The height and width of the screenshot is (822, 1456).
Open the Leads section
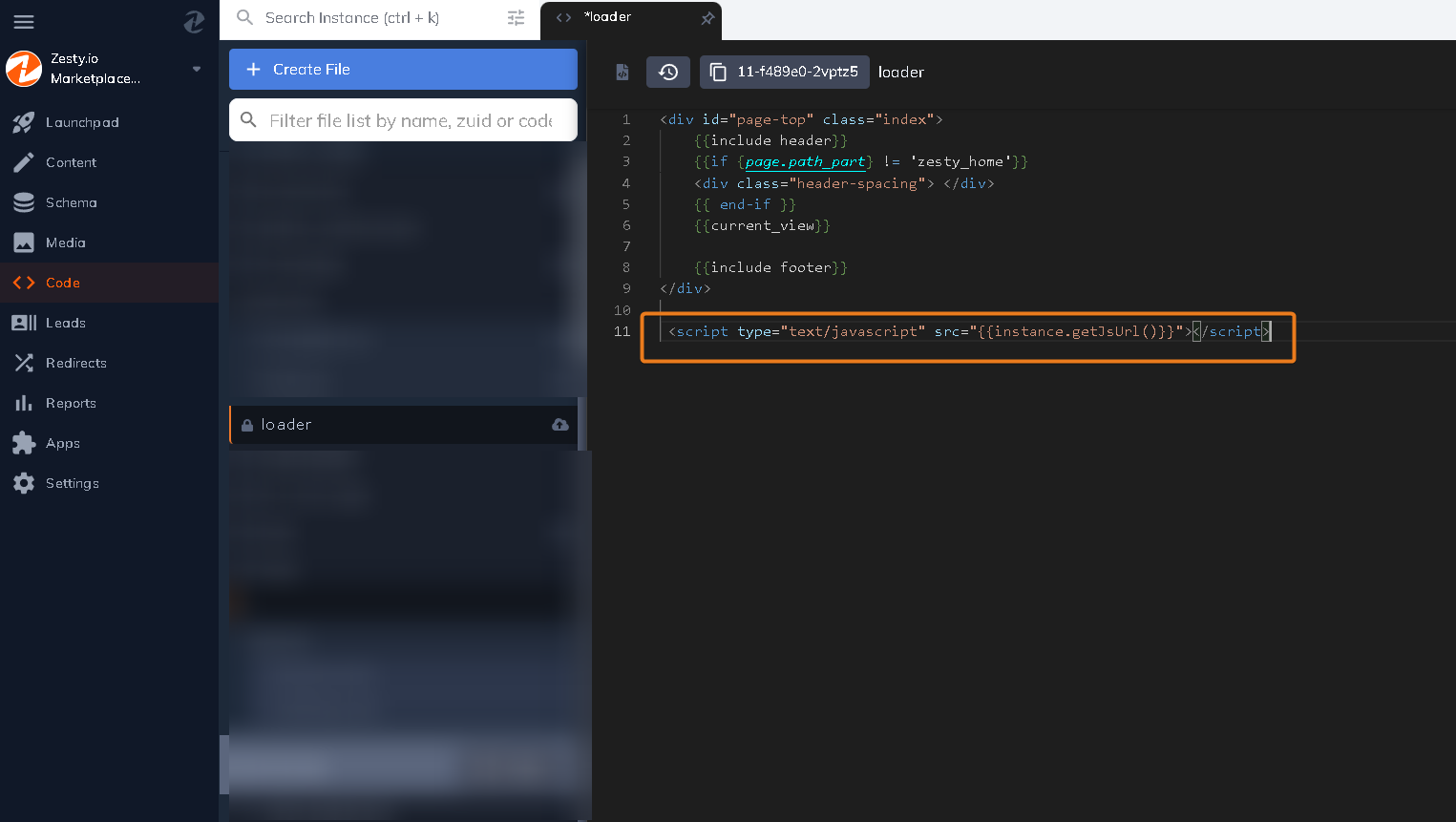click(x=109, y=323)
